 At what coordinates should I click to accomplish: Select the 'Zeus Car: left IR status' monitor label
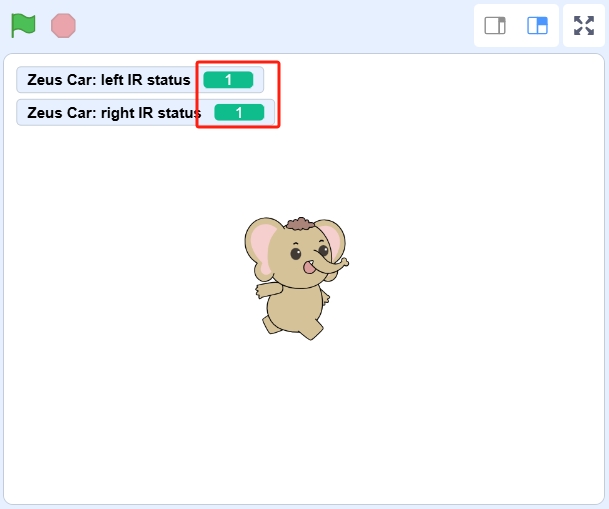[x=109, y=80]
